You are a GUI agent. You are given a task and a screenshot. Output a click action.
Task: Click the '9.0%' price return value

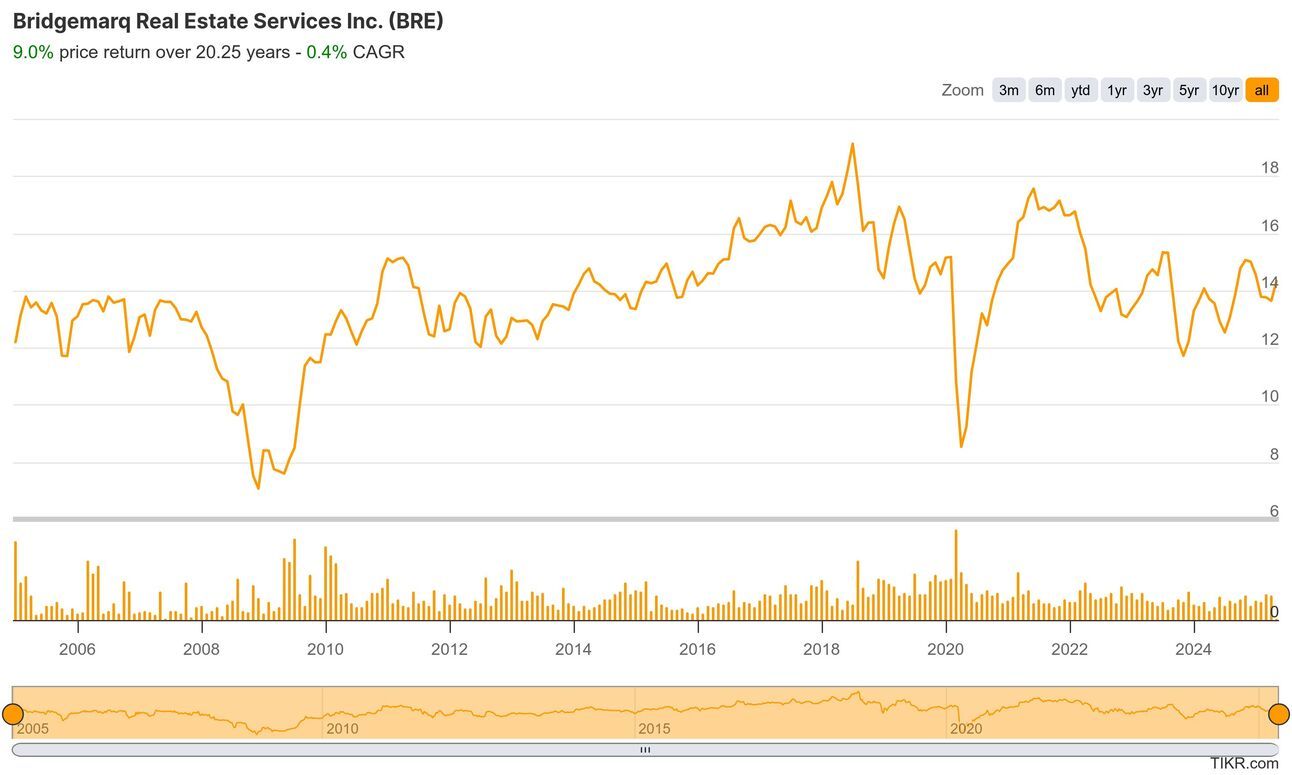tap(33, 52)
